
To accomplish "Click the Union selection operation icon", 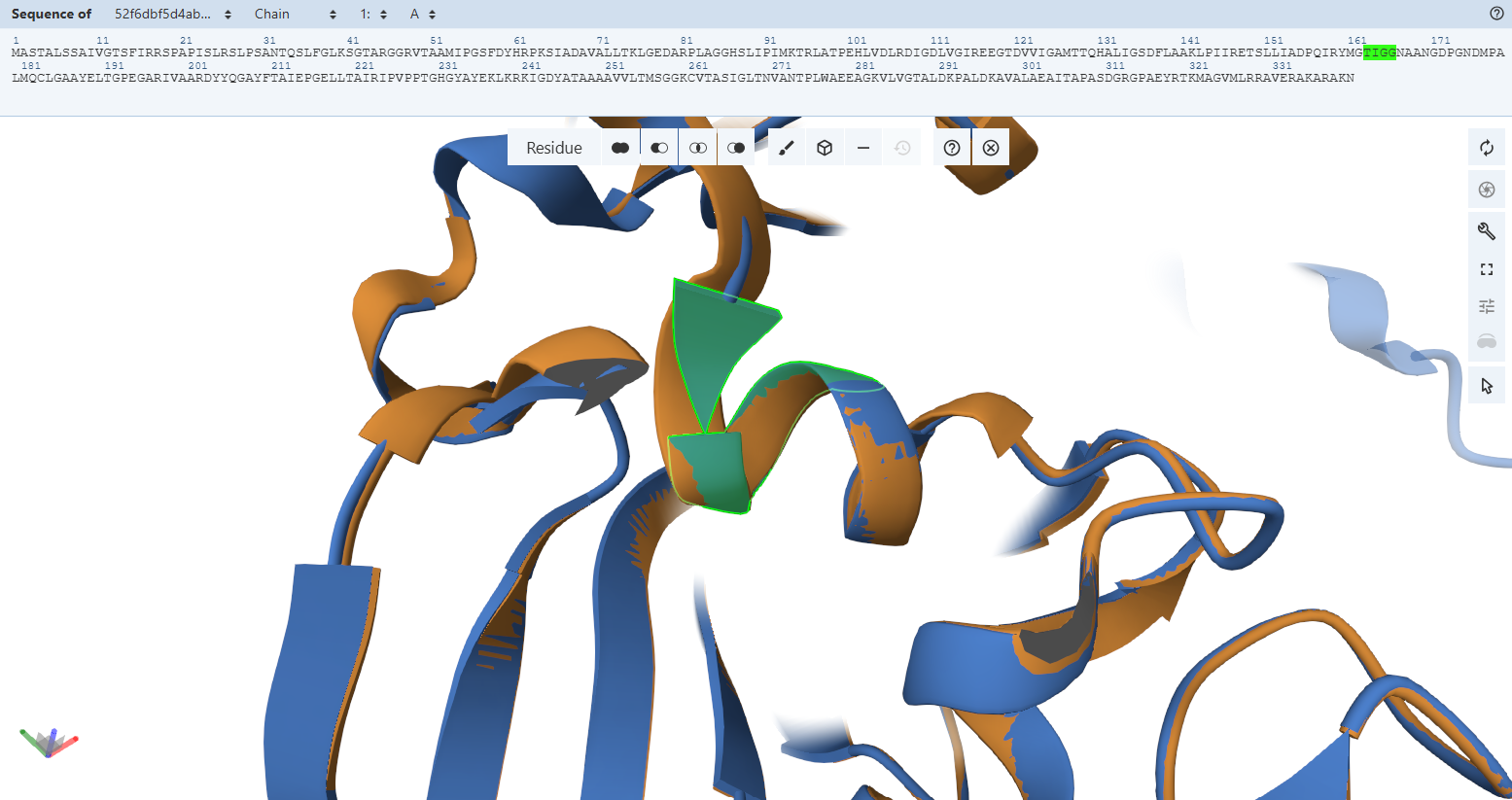I will coord(620,148).
